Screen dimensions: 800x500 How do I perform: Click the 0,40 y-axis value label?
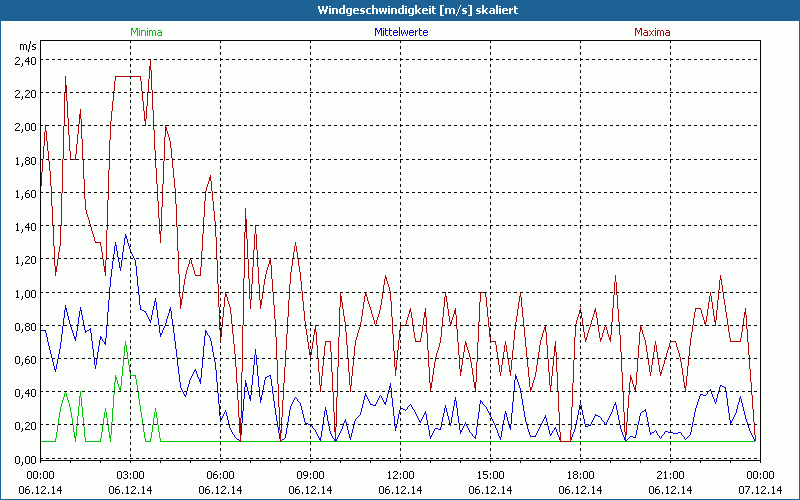click(25, 392)
